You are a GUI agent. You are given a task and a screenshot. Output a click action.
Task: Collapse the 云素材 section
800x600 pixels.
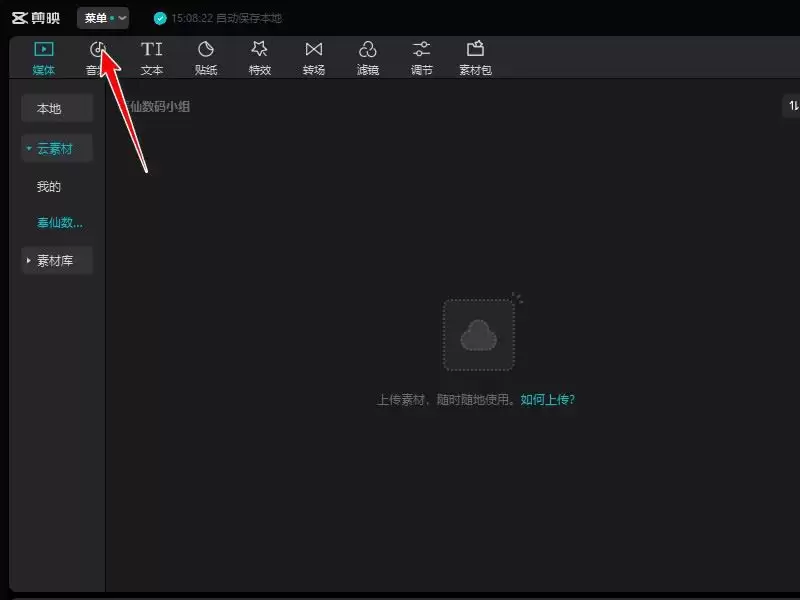57,149
